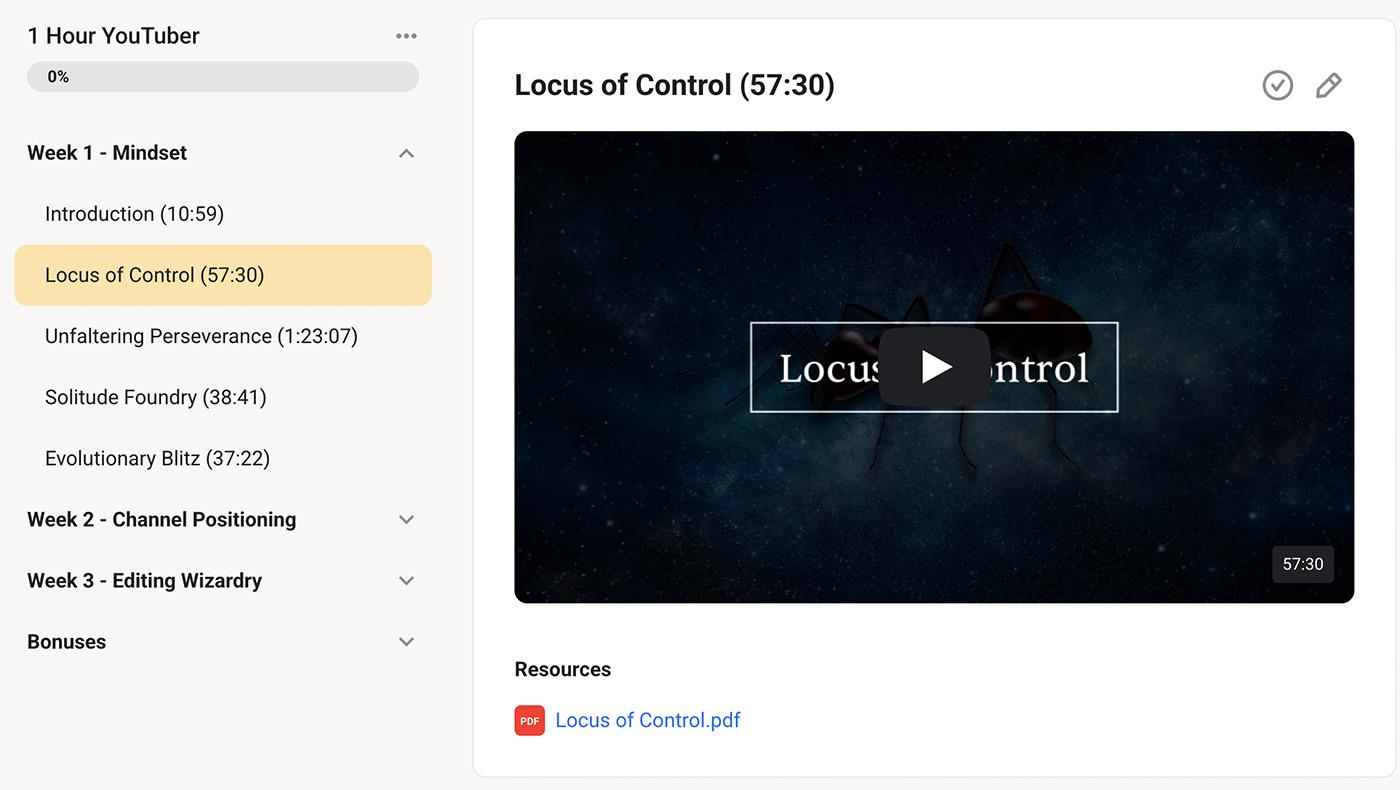Play the Locus of Control video
Viewport: 1400px width, 790px height.
[x=934, y=367]
